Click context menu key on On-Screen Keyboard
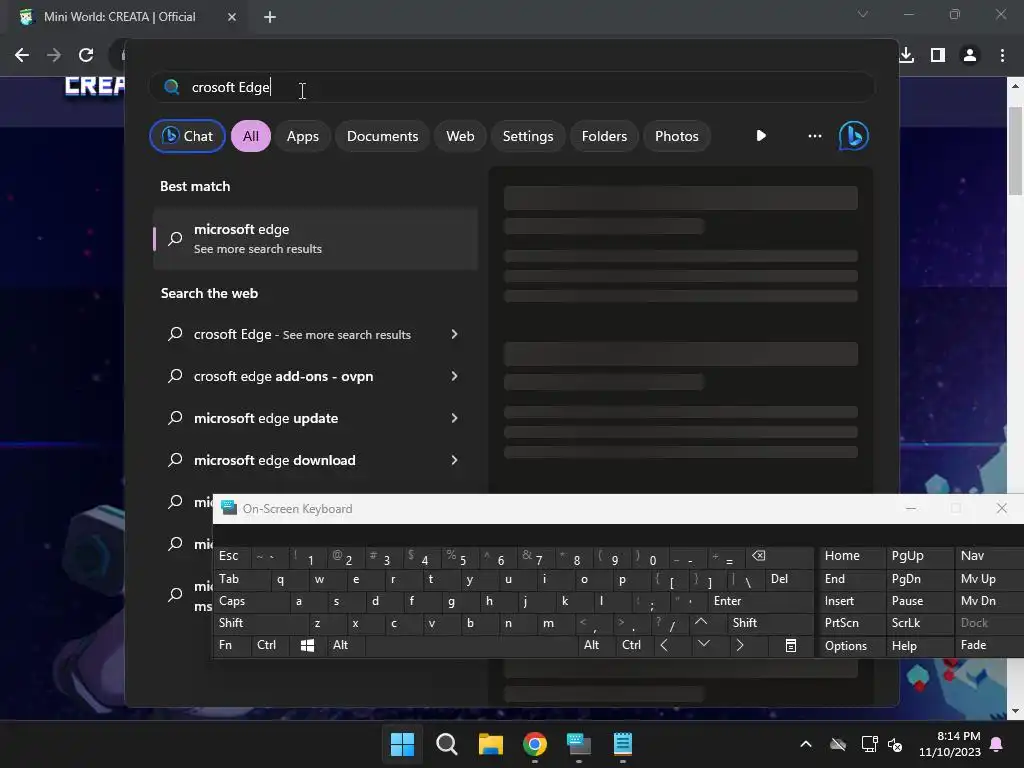Image resolution: width=1024 pixels, height=768 pixels. (791, 645)
